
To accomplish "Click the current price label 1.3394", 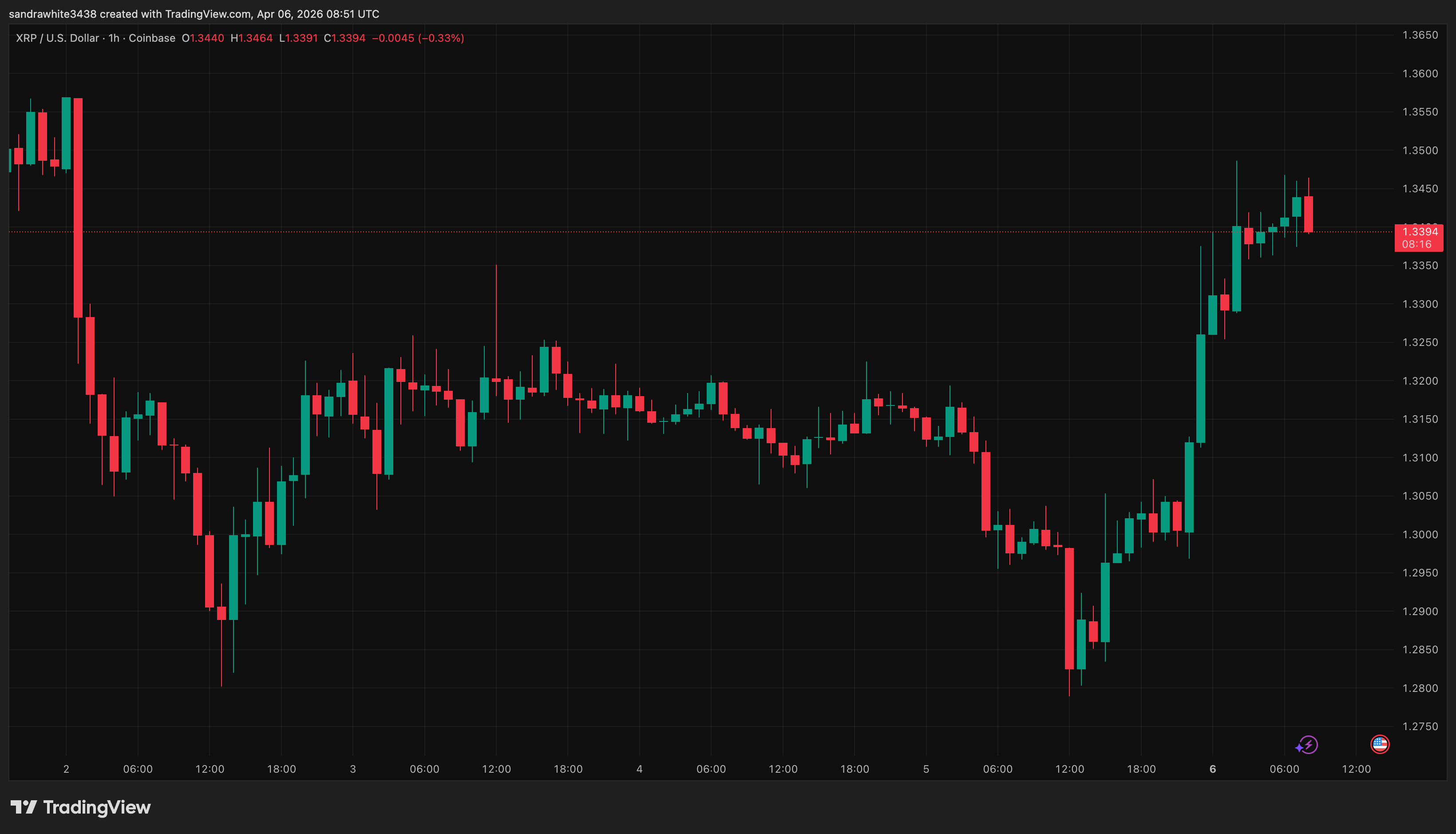I will click(1419, 231).
